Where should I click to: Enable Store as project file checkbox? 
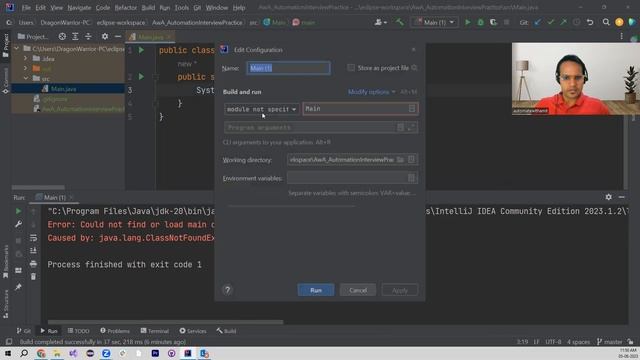[351, 68]
